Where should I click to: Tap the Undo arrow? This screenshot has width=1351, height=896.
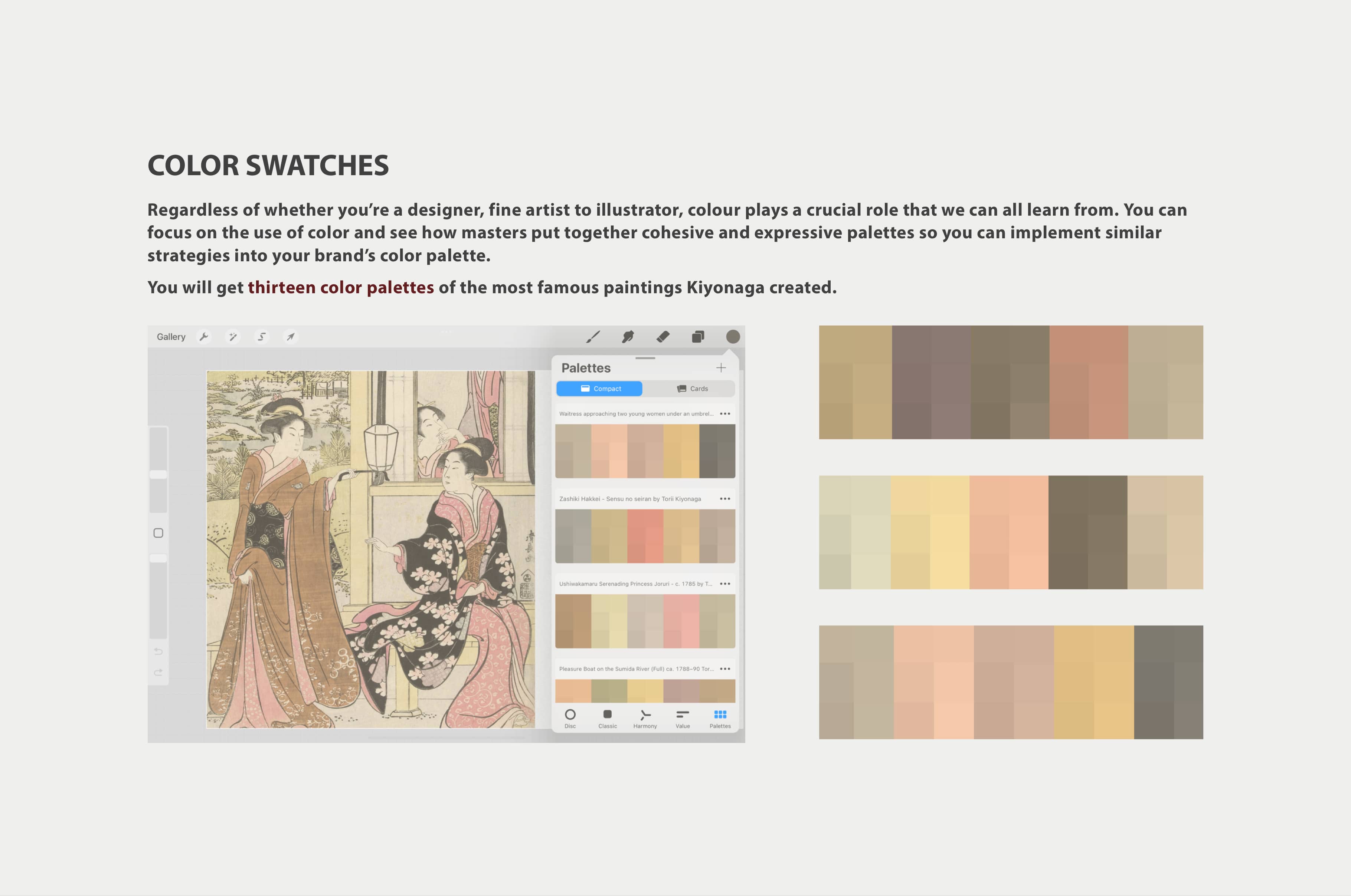coord(158,651)
